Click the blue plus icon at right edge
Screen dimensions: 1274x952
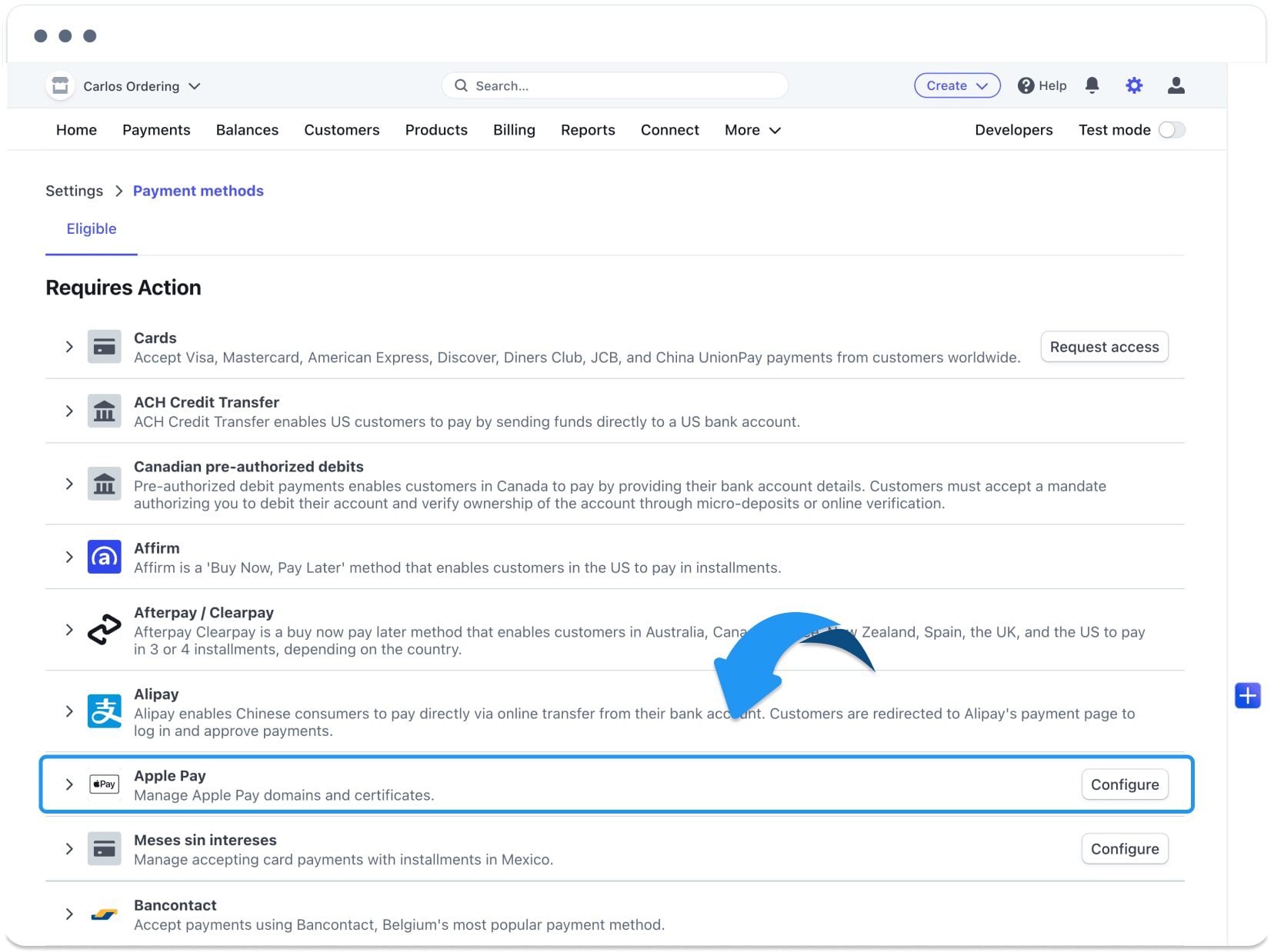[x=1247, y=696]
